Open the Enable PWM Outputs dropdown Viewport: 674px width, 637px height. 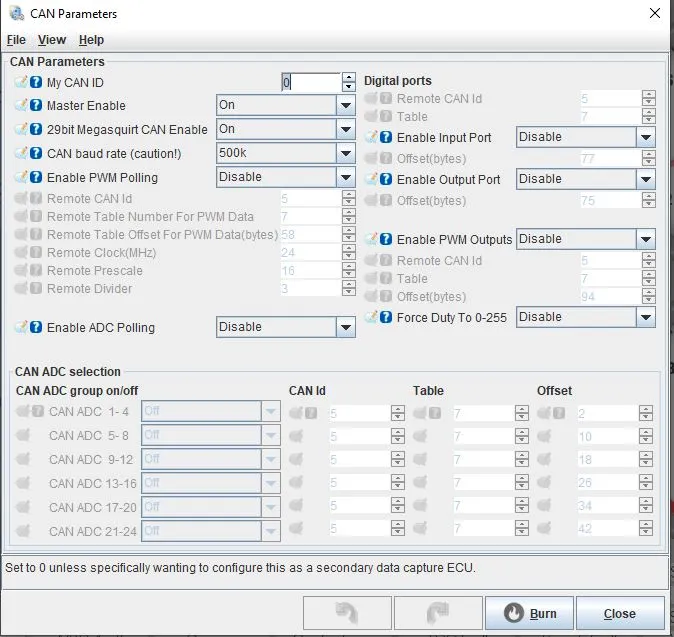tap(585, 239)
